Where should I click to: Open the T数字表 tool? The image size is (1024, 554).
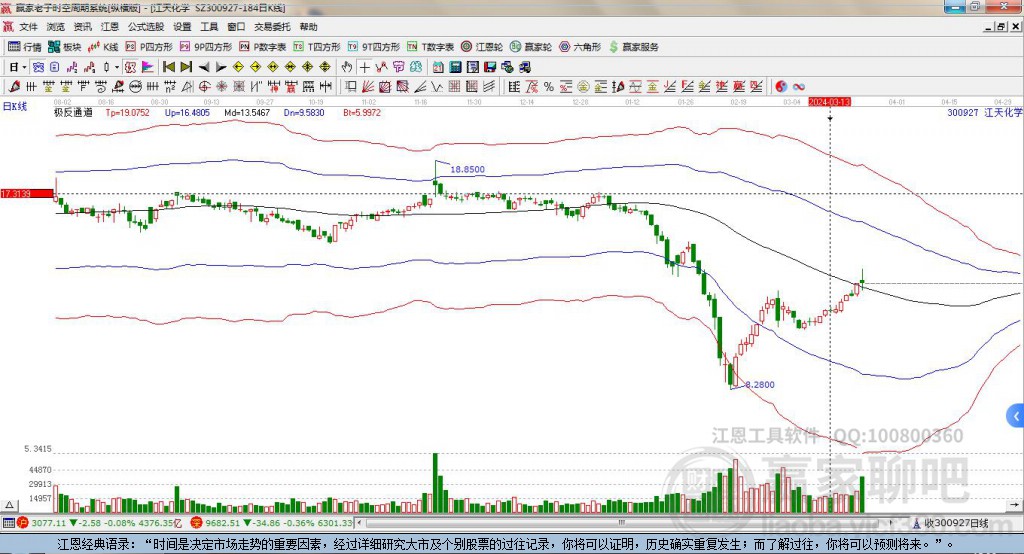[x=430, y=47]
